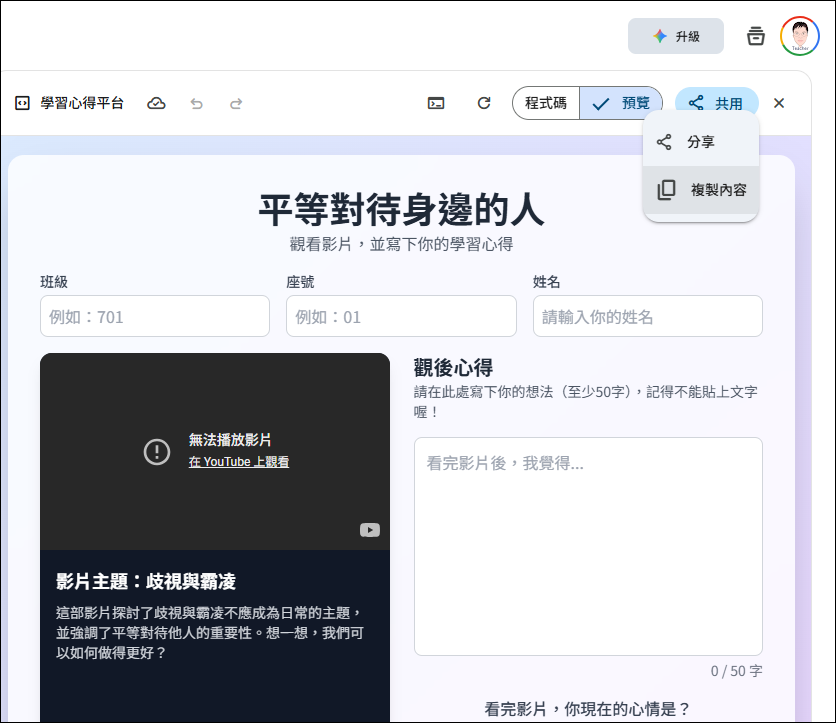Click the YouTube logo in video player

(x=369, y=530)
